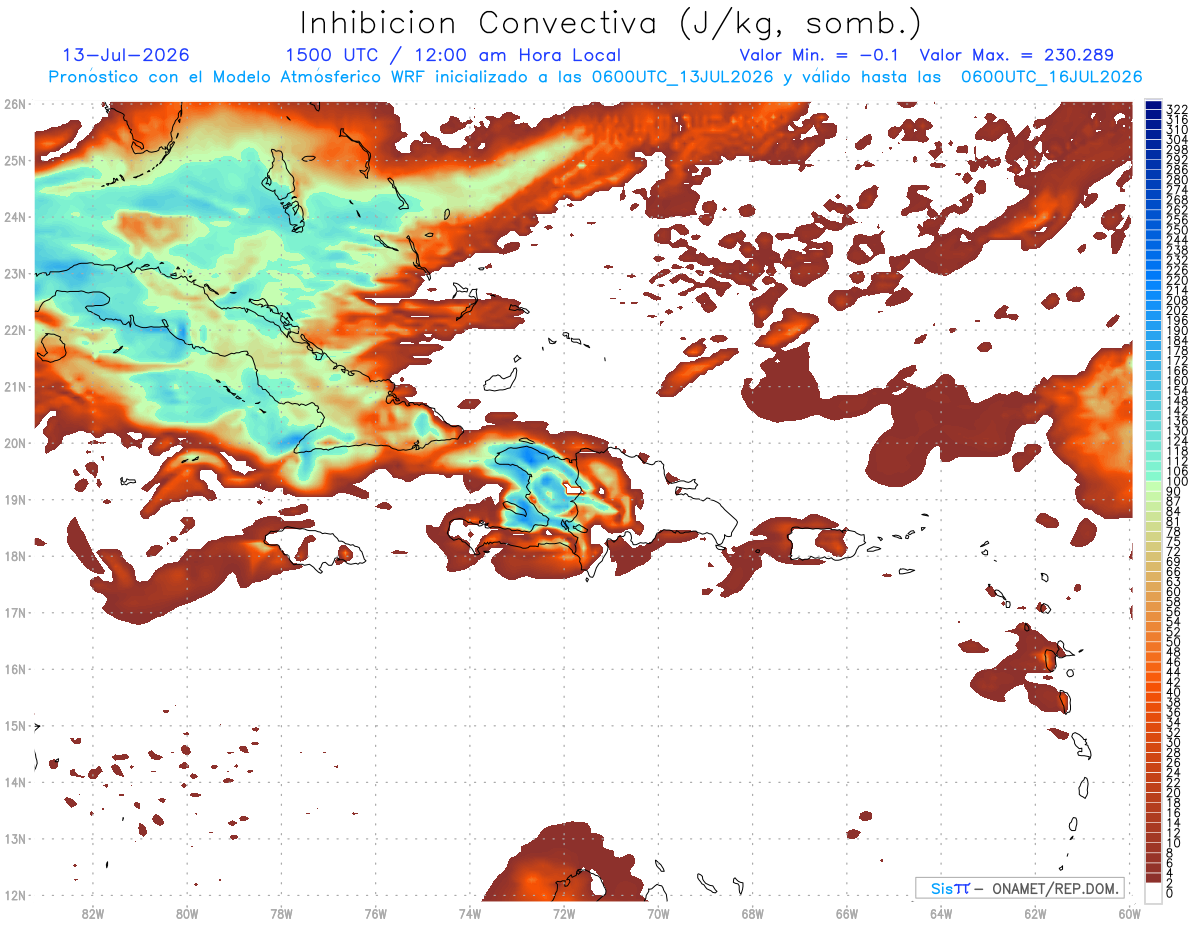1200x927 pixels.
Task: Click the 26N latitude label
Action: (x=15, y=104)
